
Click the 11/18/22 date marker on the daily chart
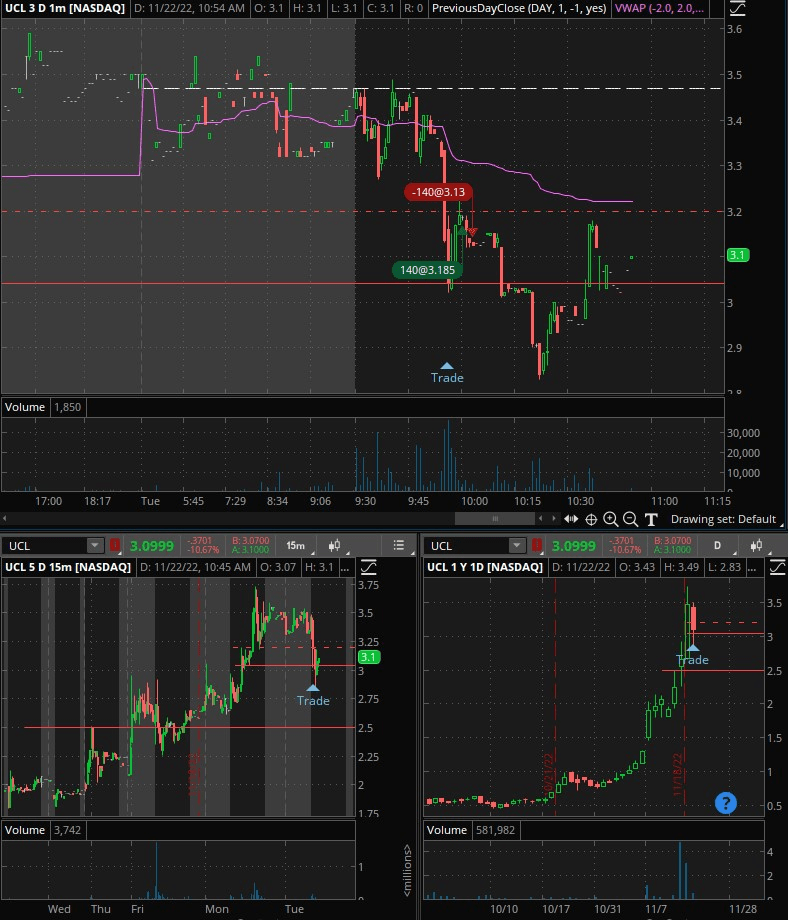677,774
